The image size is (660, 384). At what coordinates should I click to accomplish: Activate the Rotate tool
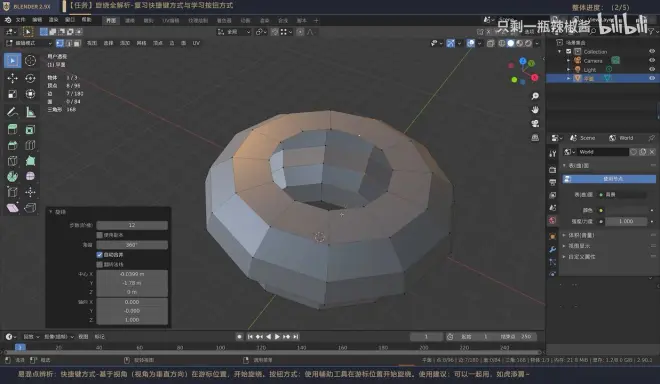click(x=30, y=78)
